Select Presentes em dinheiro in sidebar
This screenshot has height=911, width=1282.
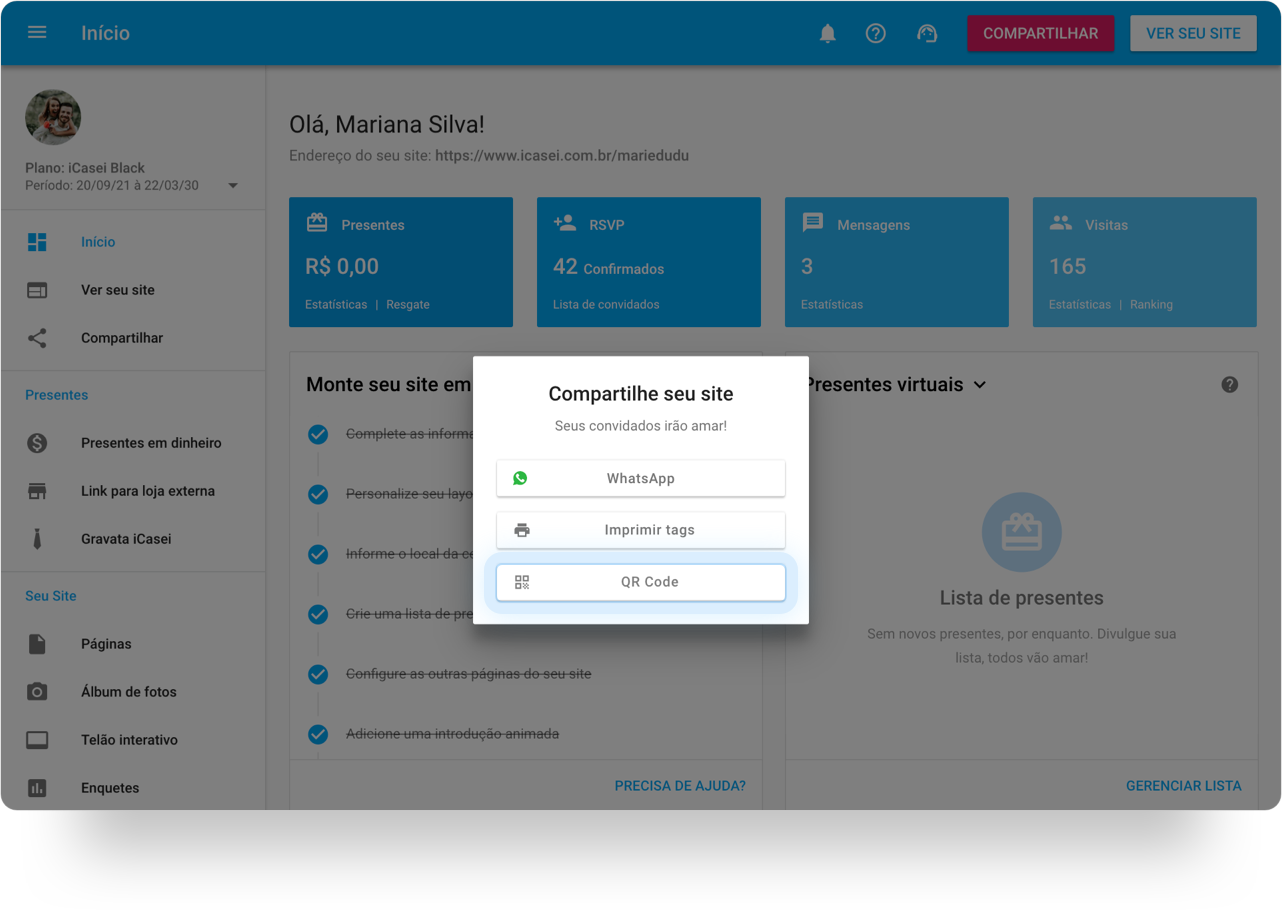(x=150, y=443)
